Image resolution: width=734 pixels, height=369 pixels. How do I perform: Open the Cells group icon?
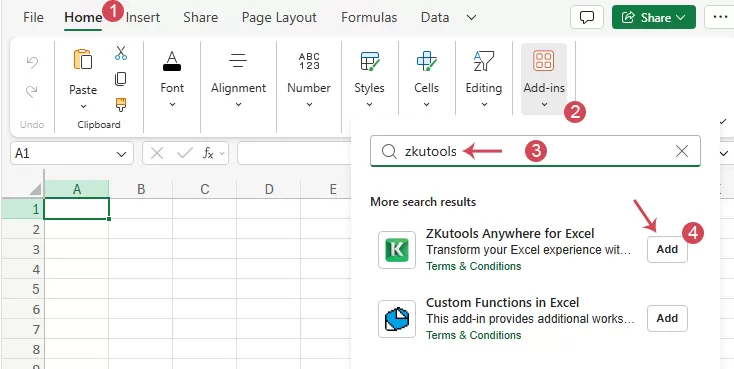pyautogui.click(x=426, y=61)
